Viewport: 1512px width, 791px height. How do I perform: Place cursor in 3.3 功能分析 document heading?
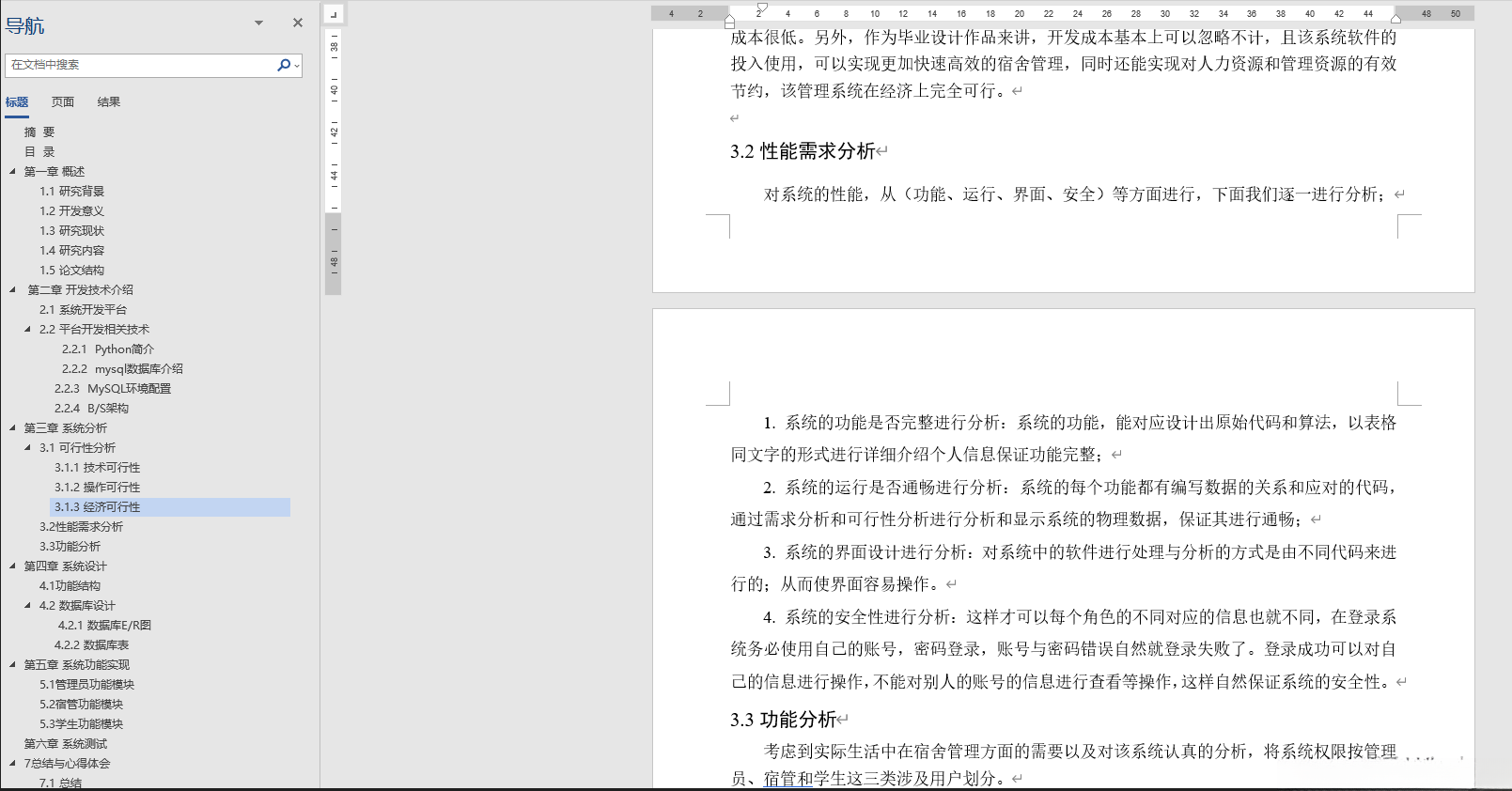pos(783,720)
